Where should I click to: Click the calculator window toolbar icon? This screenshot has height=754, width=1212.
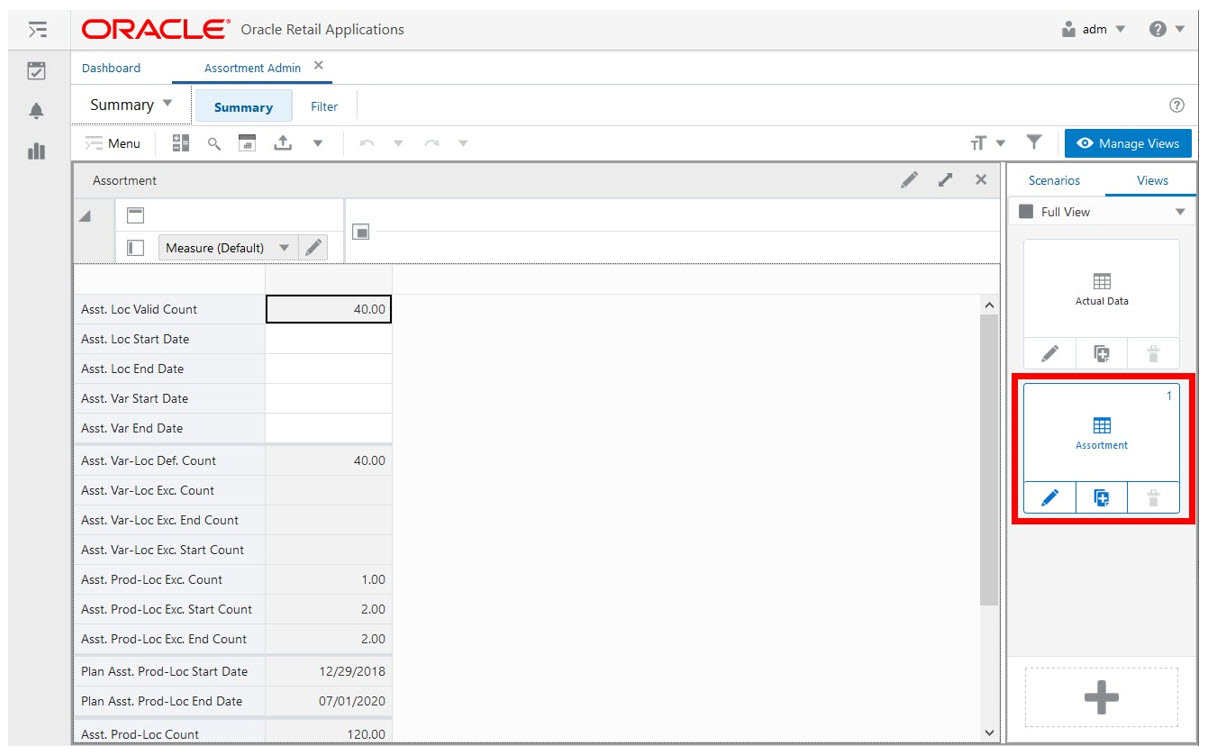pos(247,143)
